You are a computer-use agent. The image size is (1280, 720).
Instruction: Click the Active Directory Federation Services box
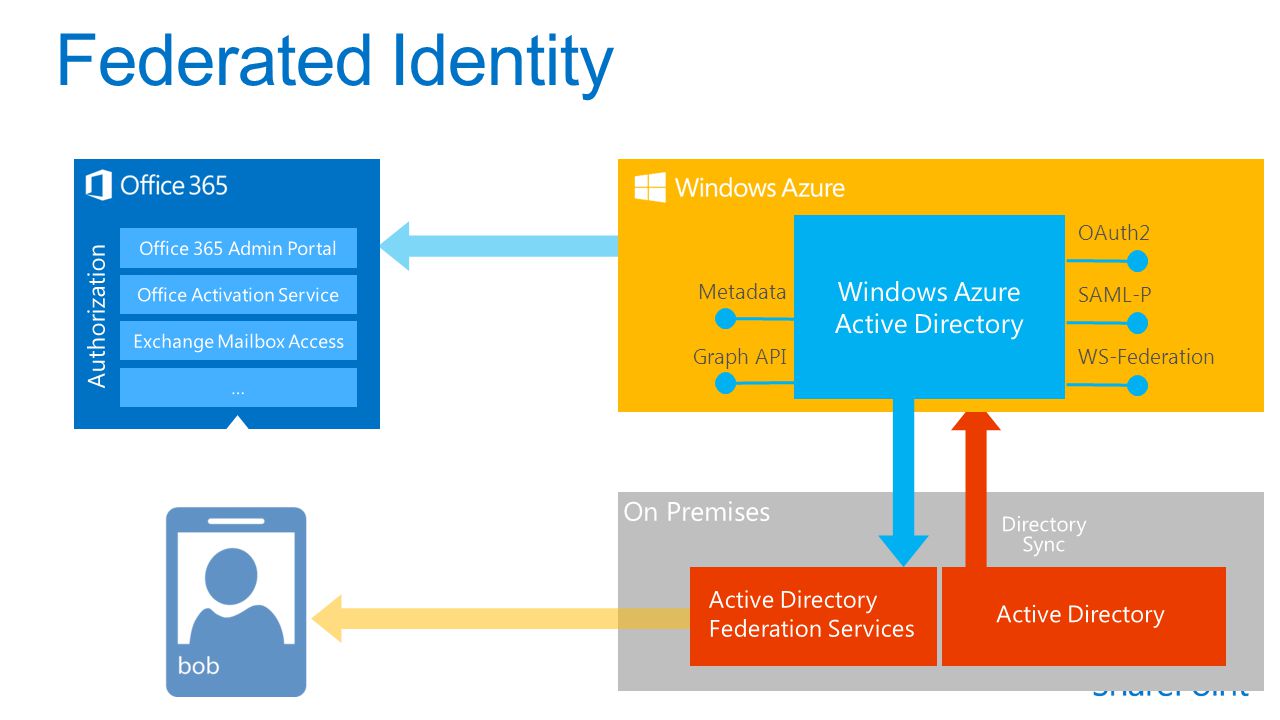pos(813,616)
